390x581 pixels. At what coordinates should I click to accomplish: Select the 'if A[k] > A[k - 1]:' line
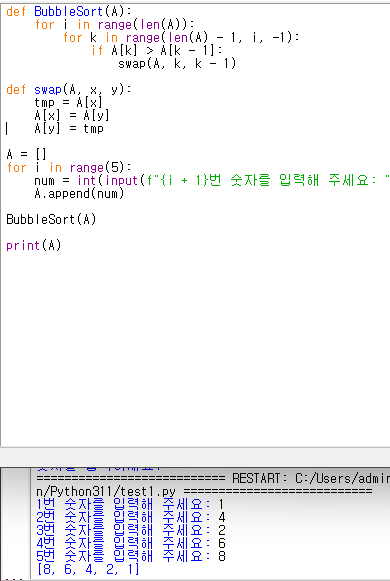coord(157,50)
